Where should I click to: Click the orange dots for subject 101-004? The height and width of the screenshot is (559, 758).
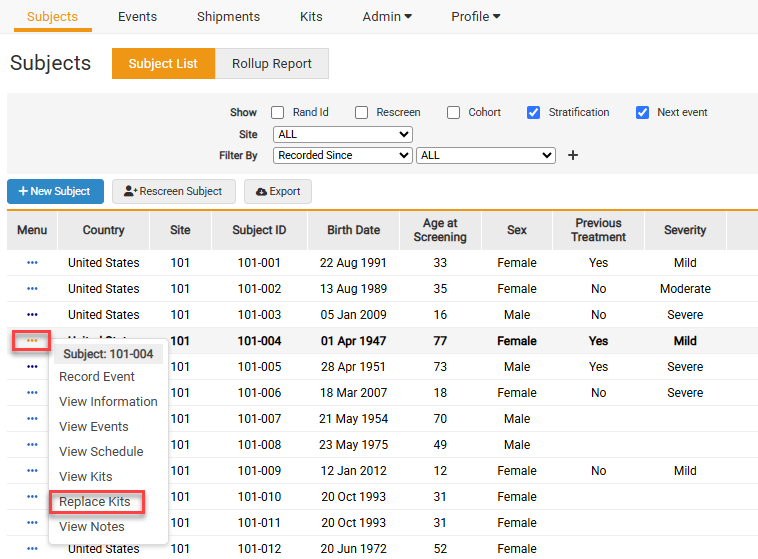32,341
